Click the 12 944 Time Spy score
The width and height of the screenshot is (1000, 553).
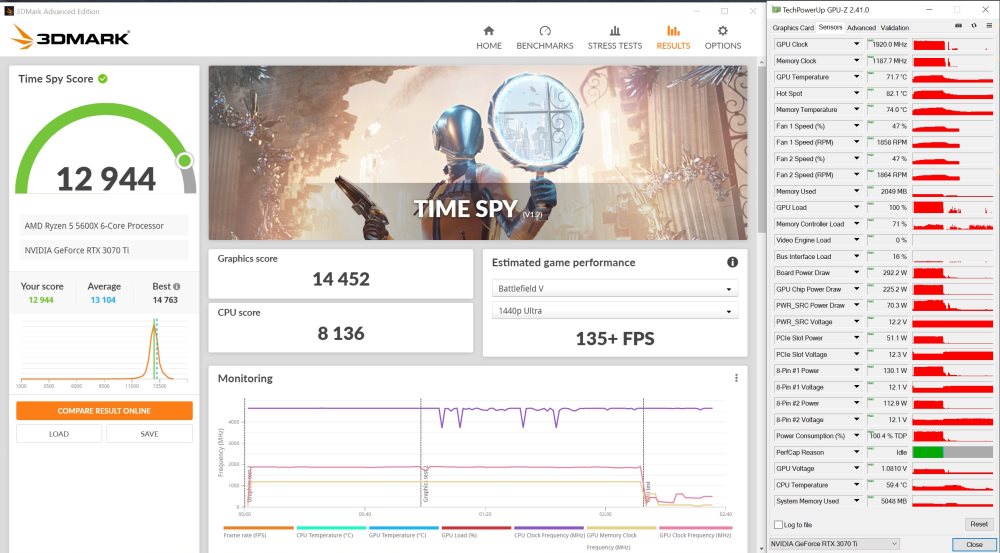106,179
